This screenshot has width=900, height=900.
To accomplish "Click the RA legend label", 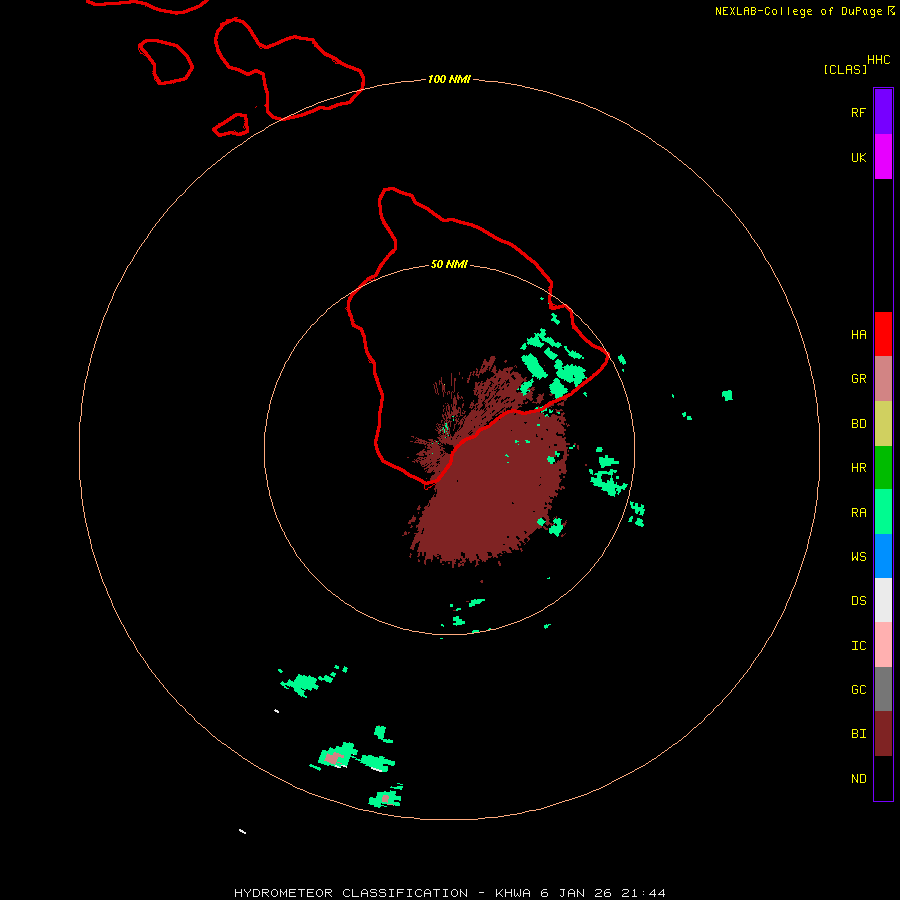I will pyautogui.click(x=858, y=513).
